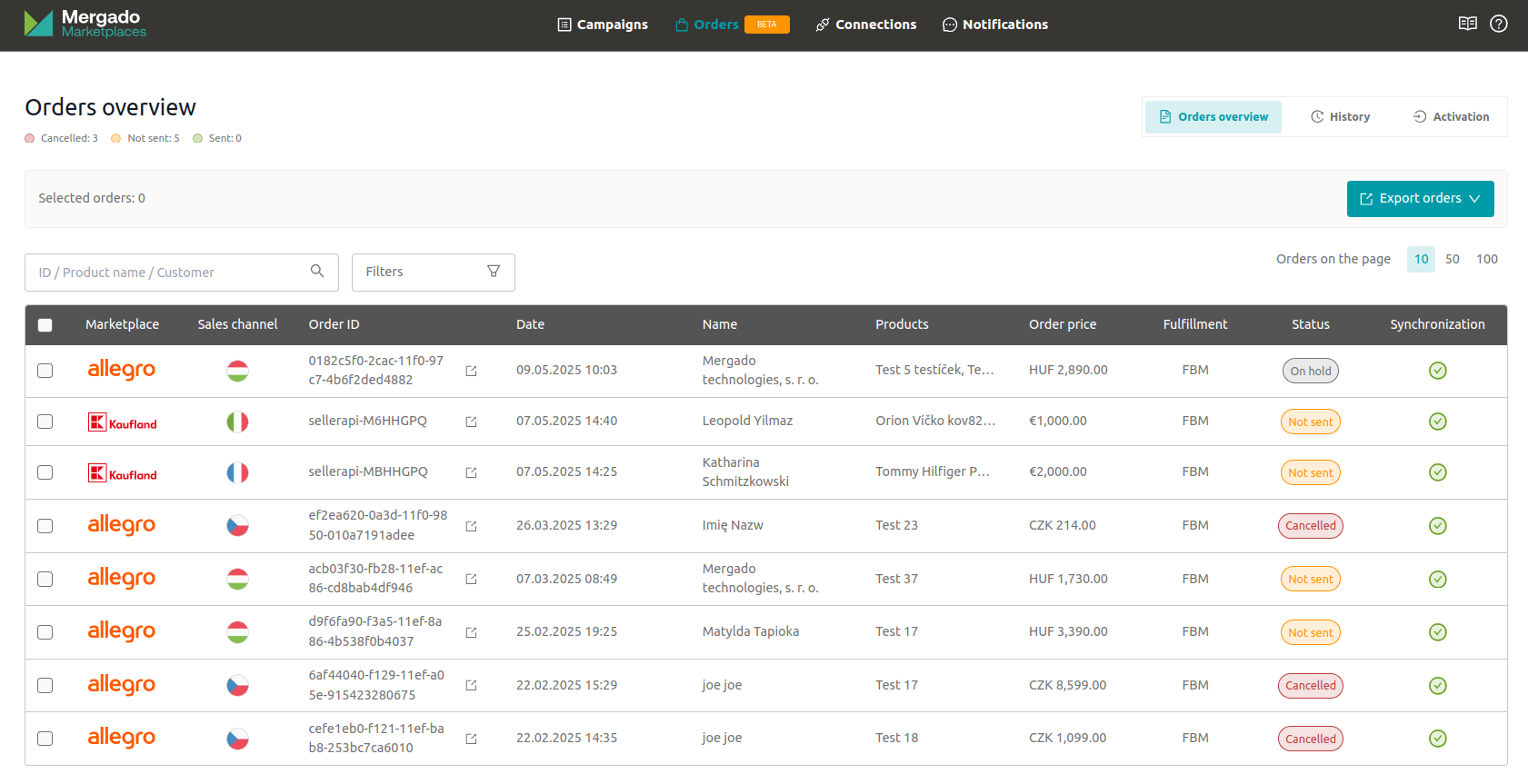
Task: Go to Connections
Action: [866, 25]
